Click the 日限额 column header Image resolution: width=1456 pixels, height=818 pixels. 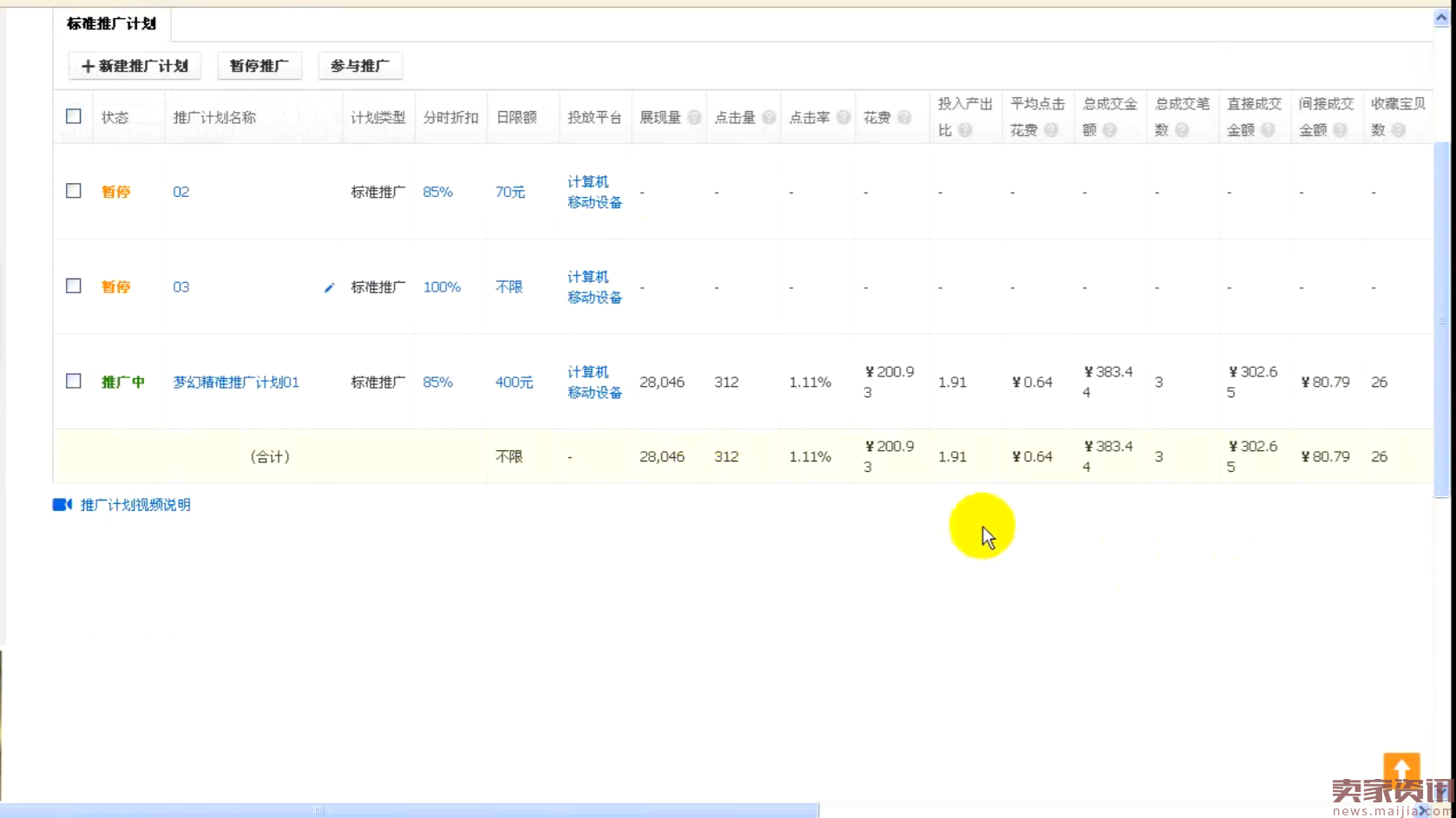coord(516,117)
